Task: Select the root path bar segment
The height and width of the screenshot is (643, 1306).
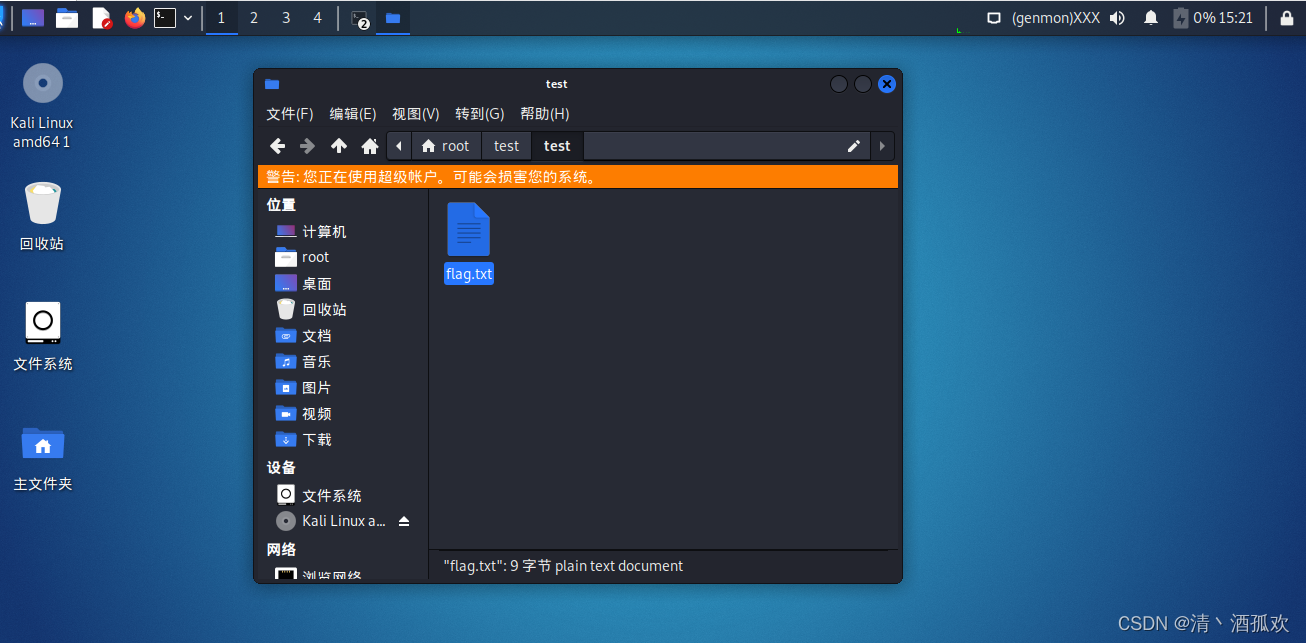Action: pos(445,146)
